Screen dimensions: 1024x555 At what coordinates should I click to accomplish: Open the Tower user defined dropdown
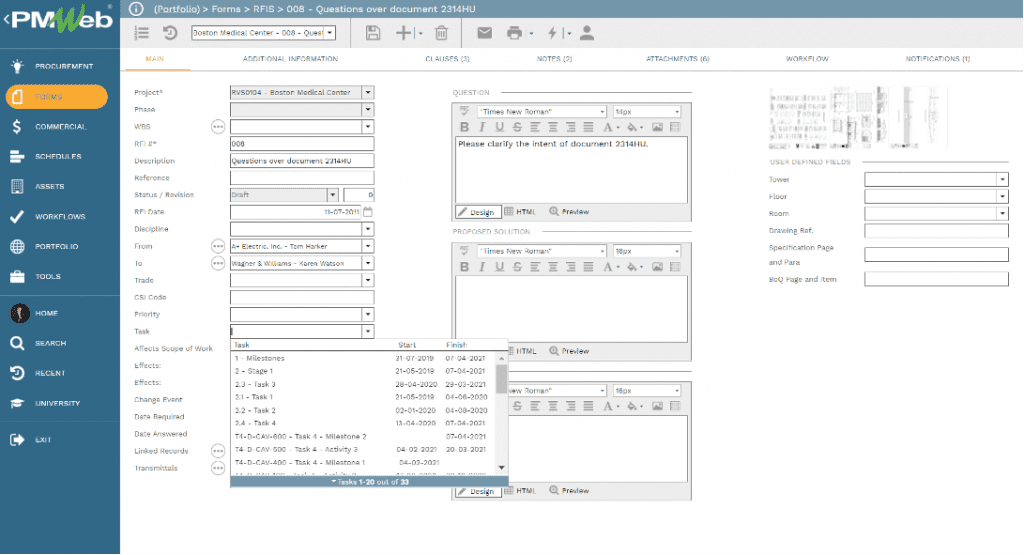pyautogui.click(x=1002, y=179)
